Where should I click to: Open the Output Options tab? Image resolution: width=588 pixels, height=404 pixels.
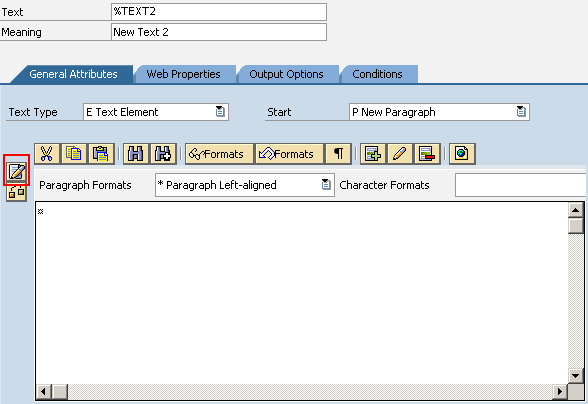click(286, 74)
